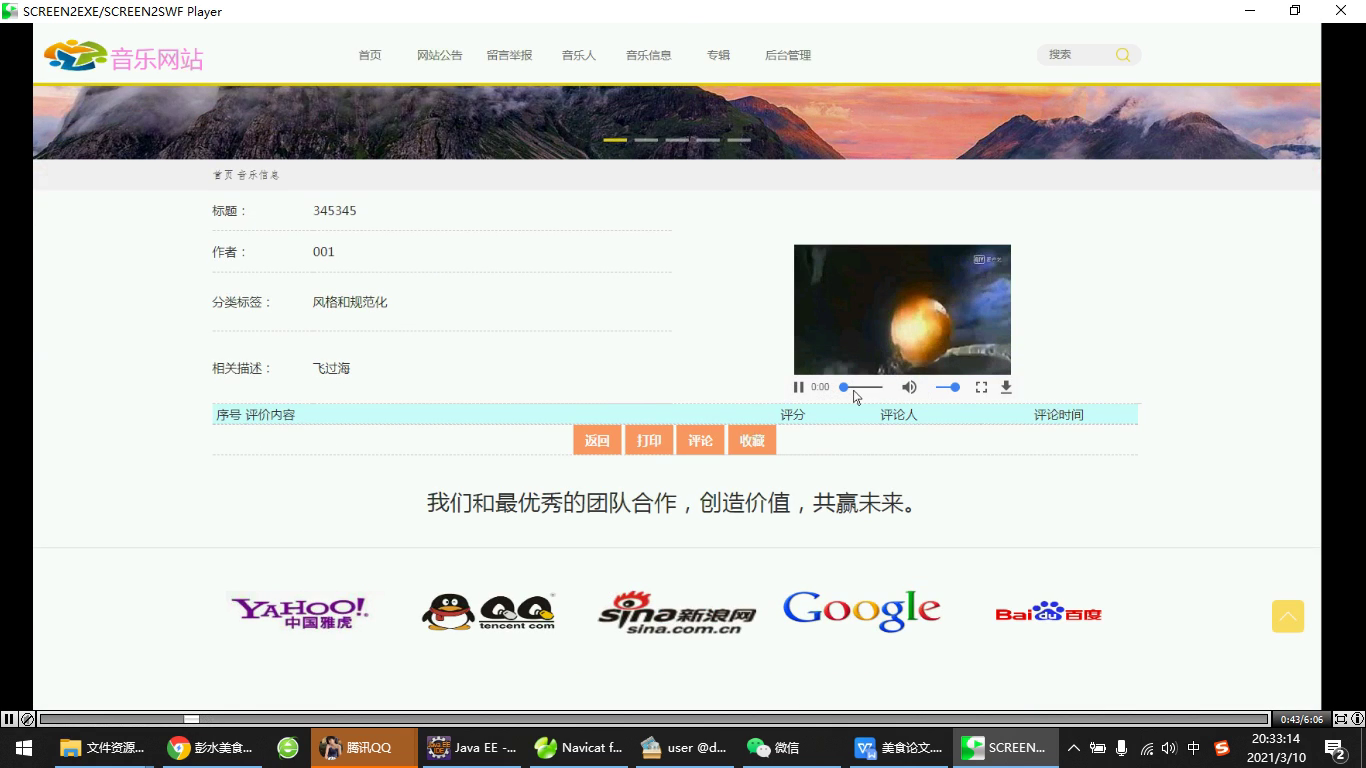Click the SCREEN2SWF player timeline bar
This screenshot has height=768, width=1366.
click(x=654, y=719)
